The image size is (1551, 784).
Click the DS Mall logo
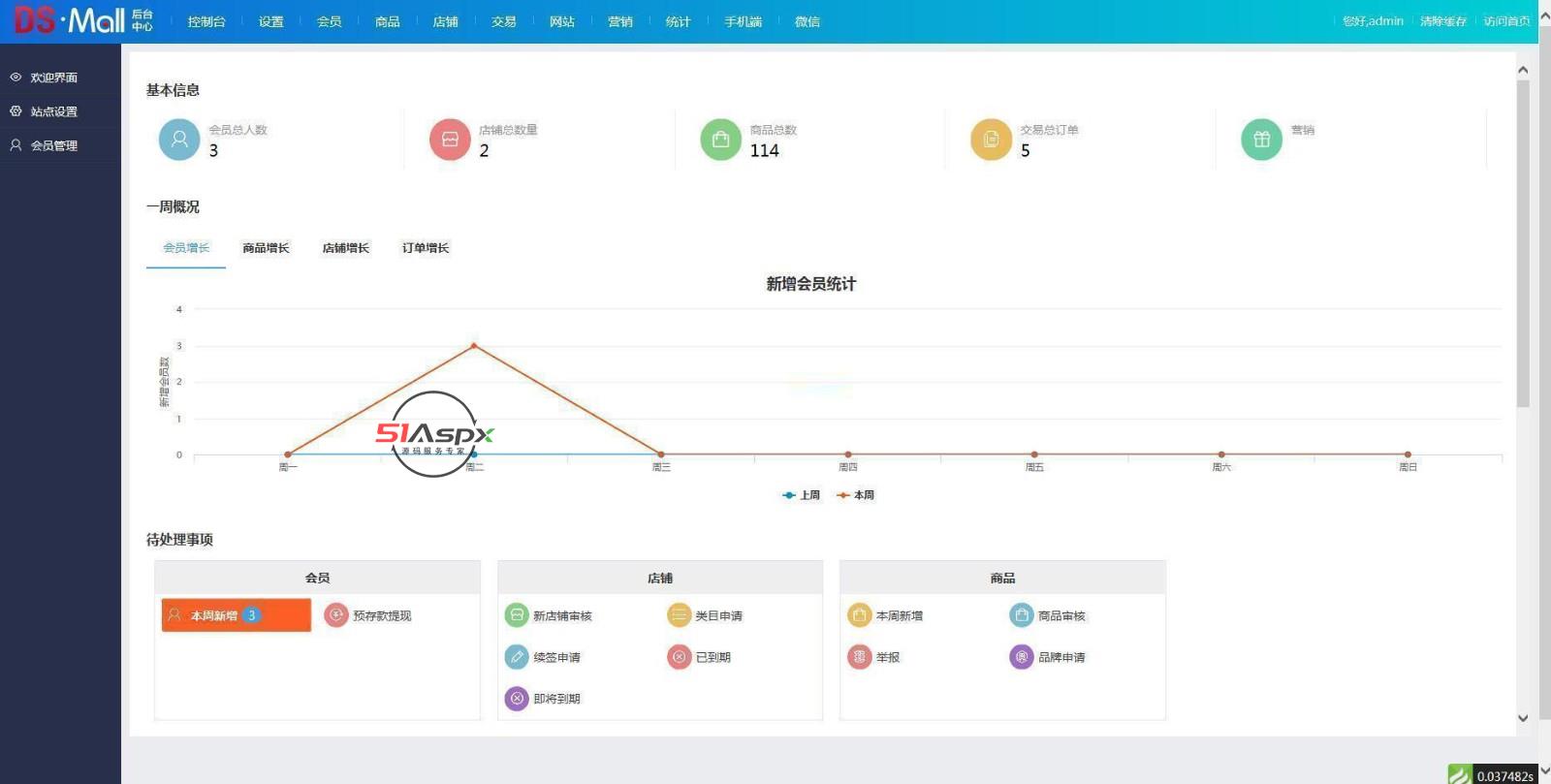tap(82, 19)
